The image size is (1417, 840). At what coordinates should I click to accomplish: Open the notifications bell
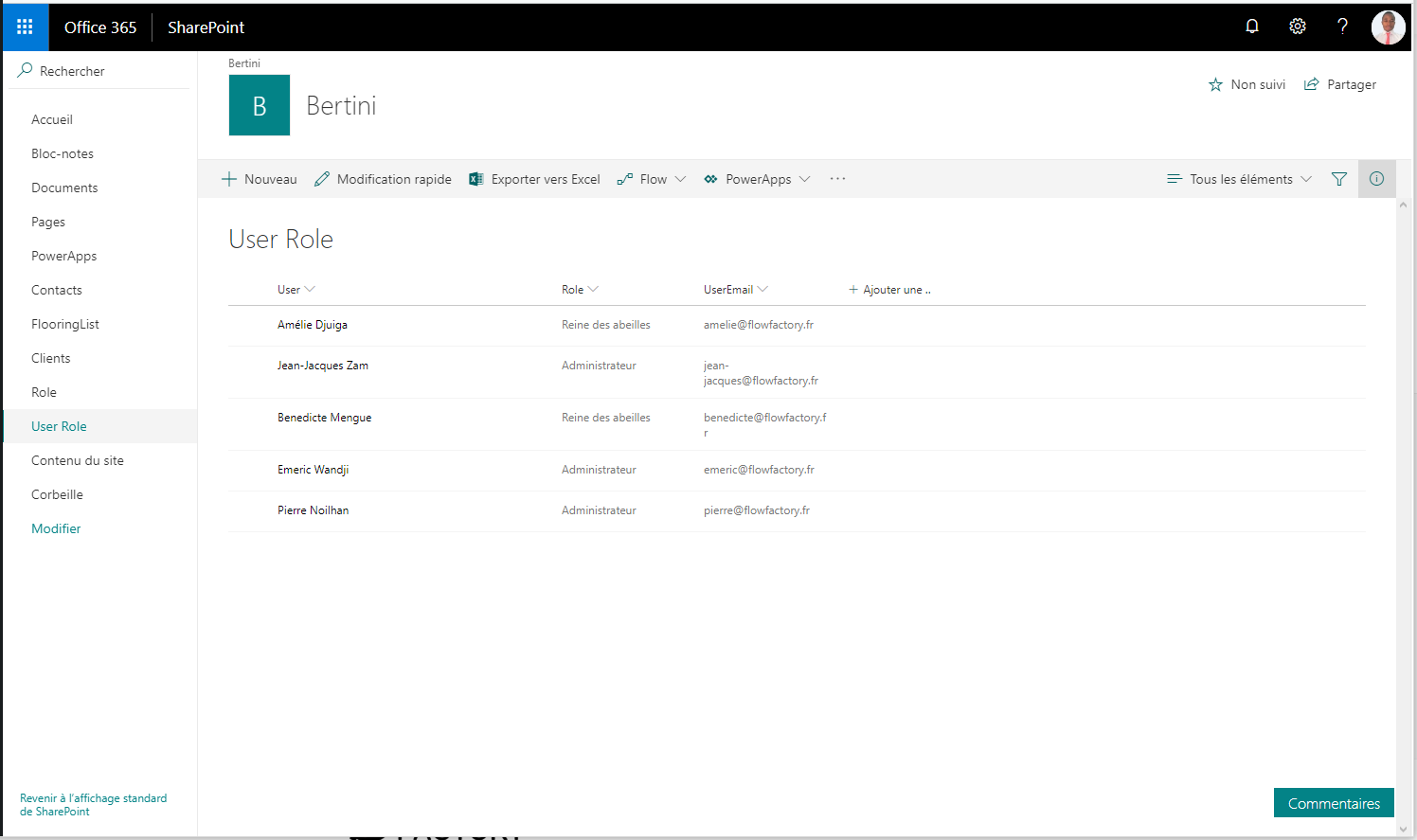[1251, 27]
